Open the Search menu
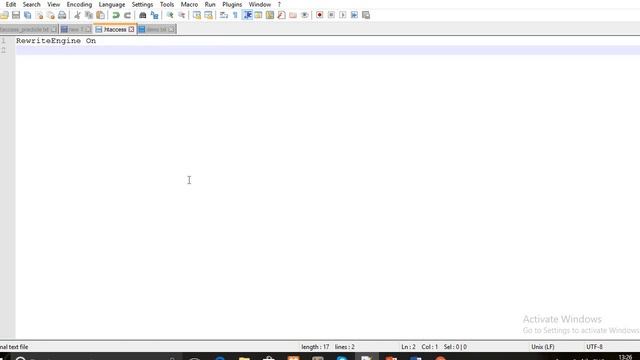This screenshot has height=360, width=640. tap(31, 4)
